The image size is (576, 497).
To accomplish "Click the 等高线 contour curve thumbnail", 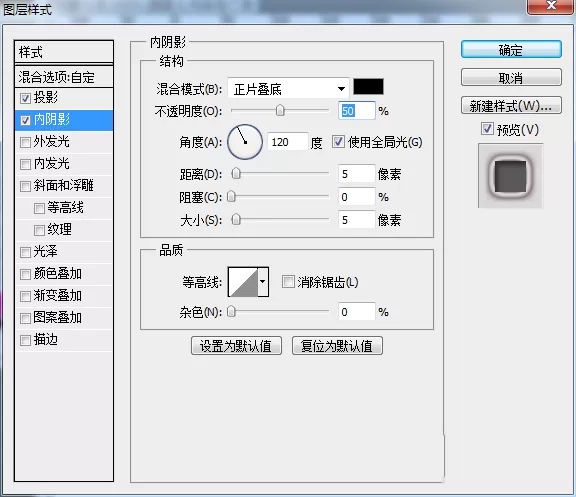I will (x=243, y=282).
